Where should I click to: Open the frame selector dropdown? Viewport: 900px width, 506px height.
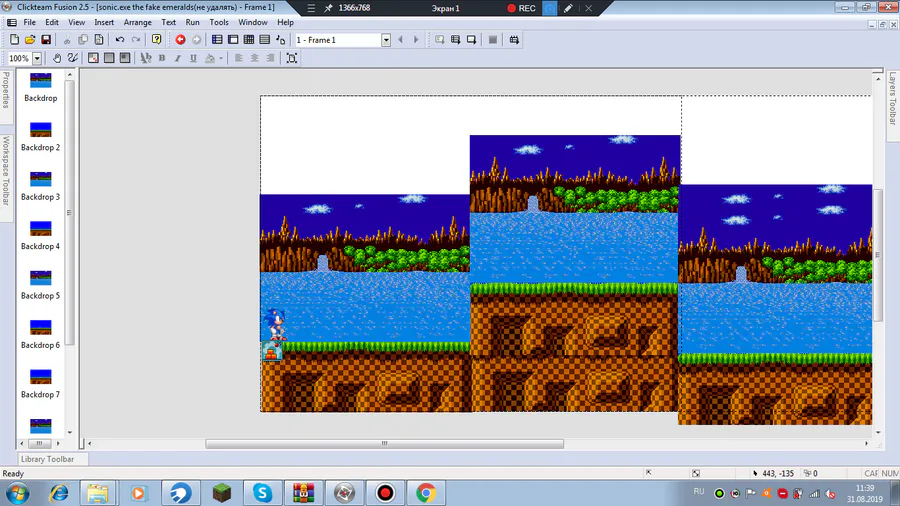(x=386, y=40)
